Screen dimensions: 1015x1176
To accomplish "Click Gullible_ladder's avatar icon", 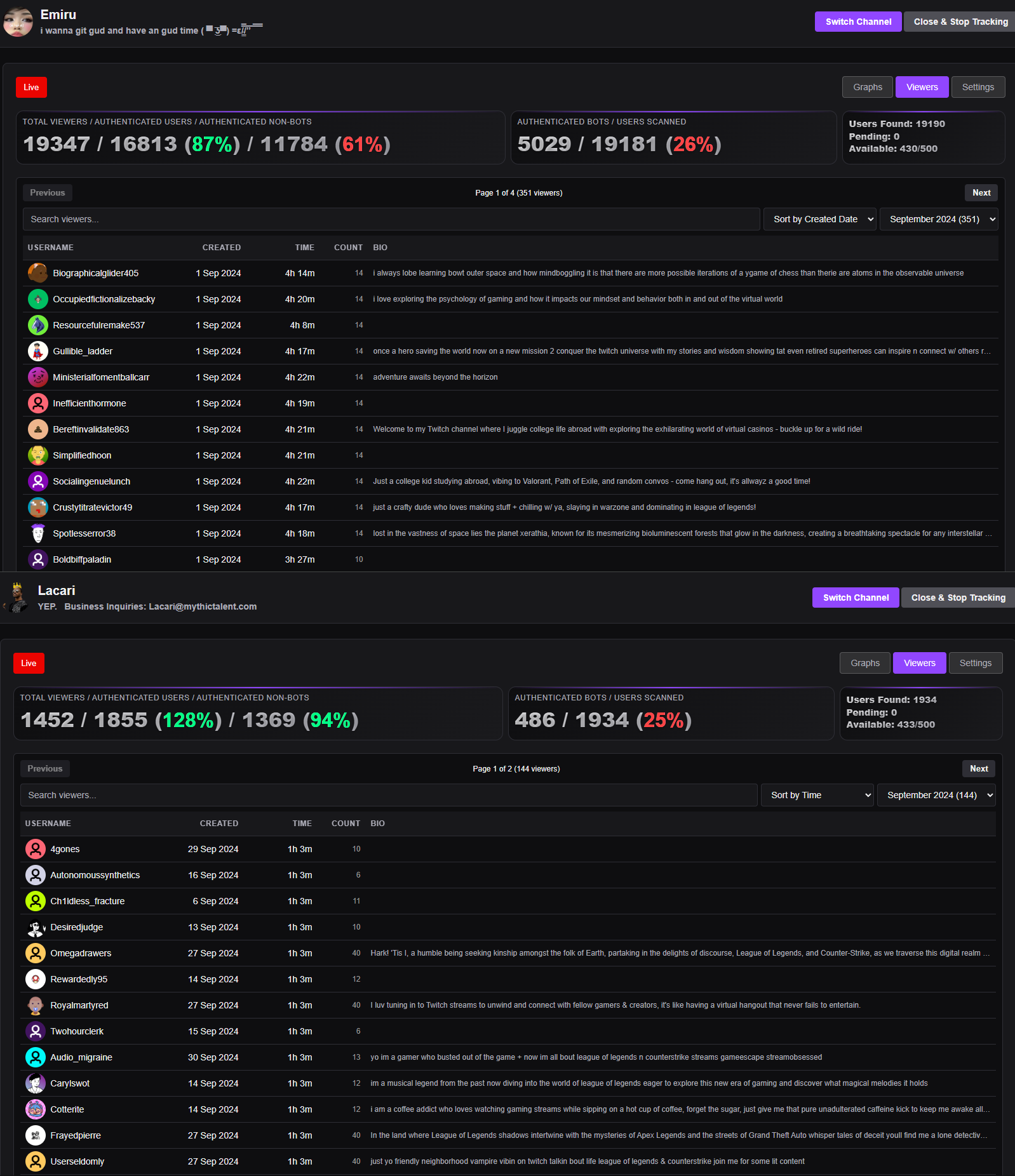I will (x=38, y=351).
